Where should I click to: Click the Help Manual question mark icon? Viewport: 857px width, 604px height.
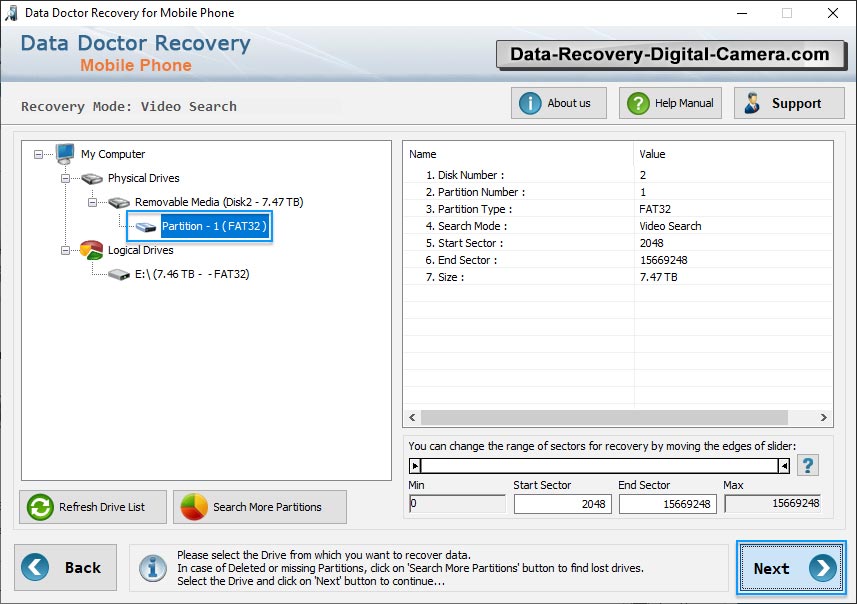(637, 103)
